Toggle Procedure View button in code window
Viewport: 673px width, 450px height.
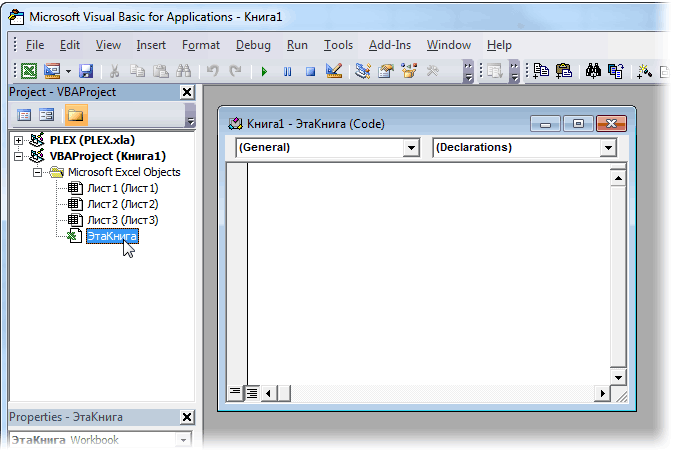(x=235, y=392)
